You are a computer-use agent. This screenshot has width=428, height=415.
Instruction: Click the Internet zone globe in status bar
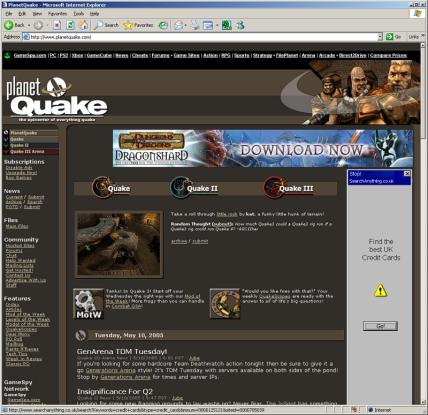coord(370,410)
